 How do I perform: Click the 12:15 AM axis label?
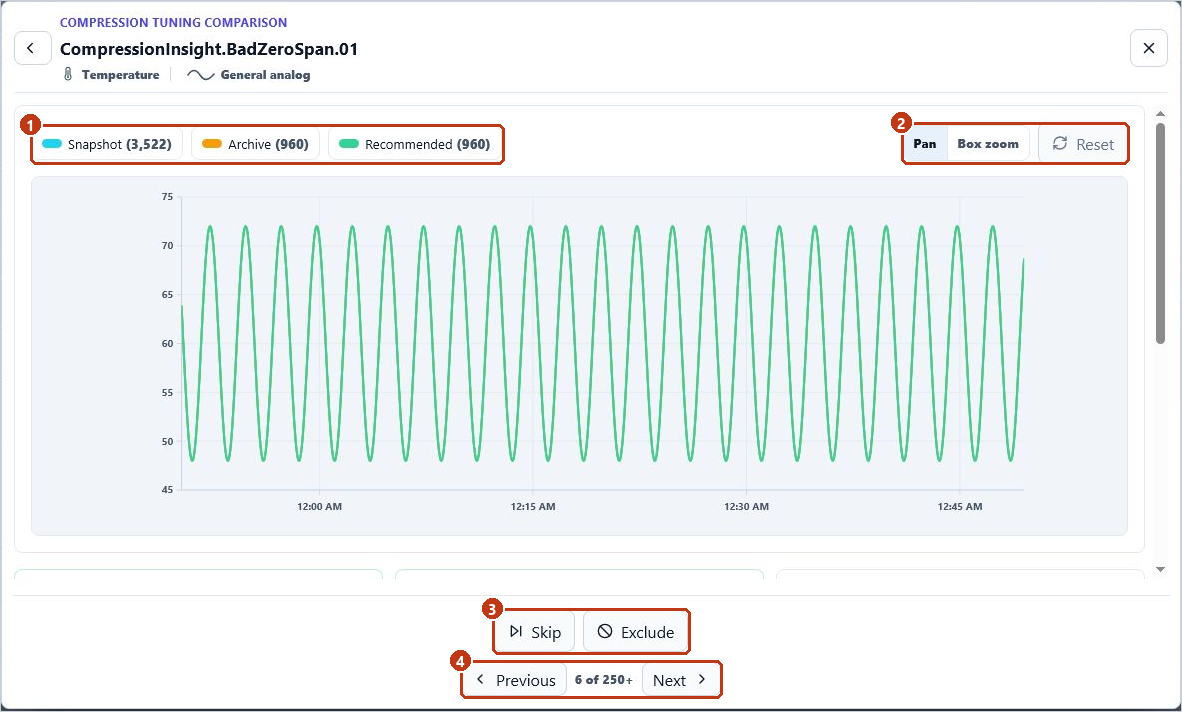point(533,506)
